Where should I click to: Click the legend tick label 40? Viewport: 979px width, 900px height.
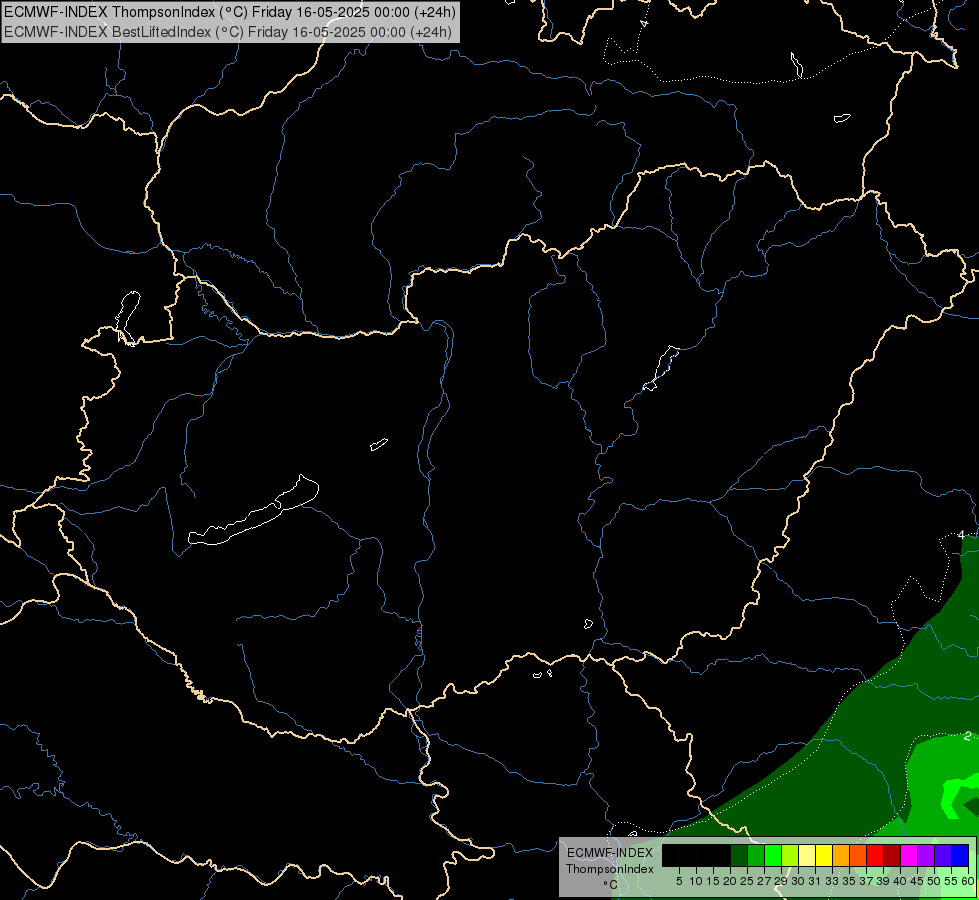click(900, 881)
